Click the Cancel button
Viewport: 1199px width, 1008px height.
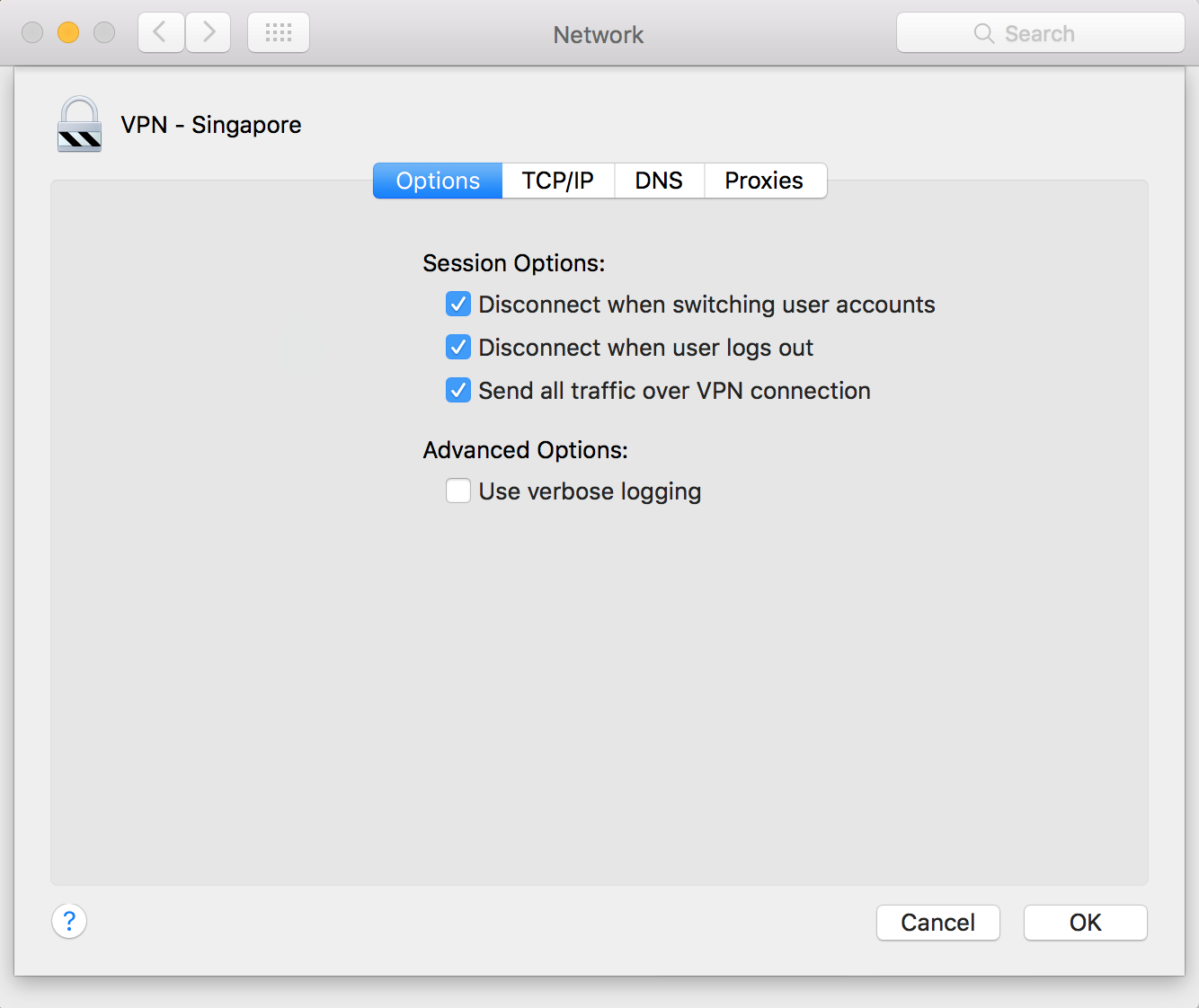938,923
